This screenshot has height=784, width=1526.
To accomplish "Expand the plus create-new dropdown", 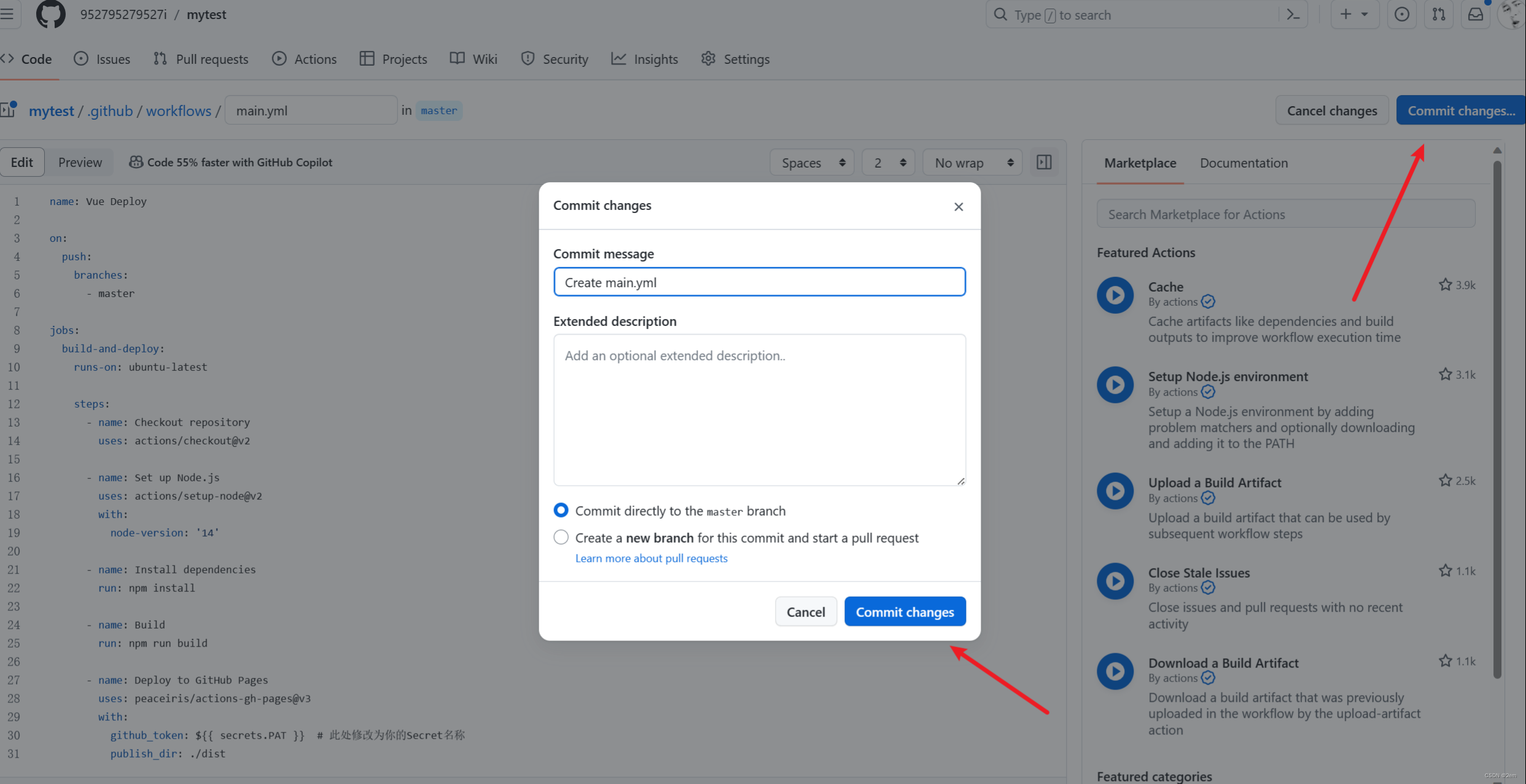I will pos(1354,15).
